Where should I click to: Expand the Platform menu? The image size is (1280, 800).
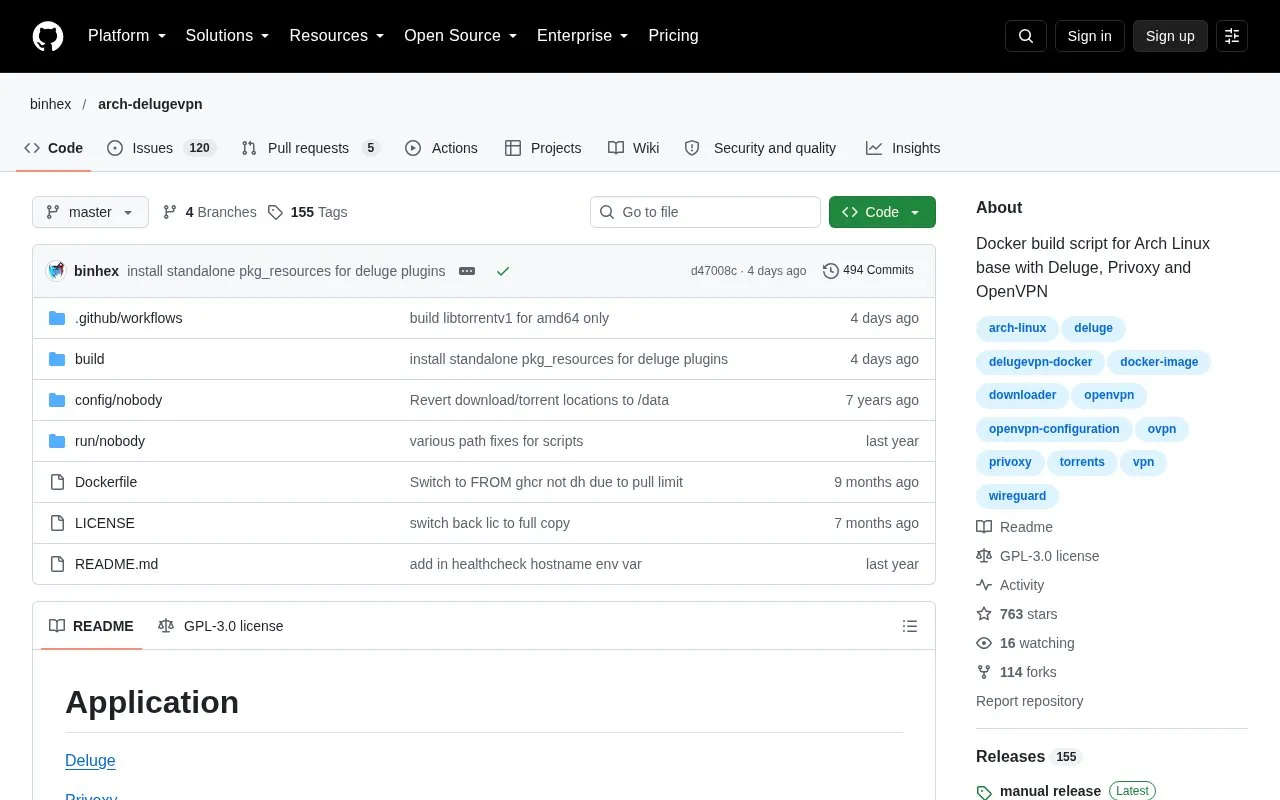point(127,36)
